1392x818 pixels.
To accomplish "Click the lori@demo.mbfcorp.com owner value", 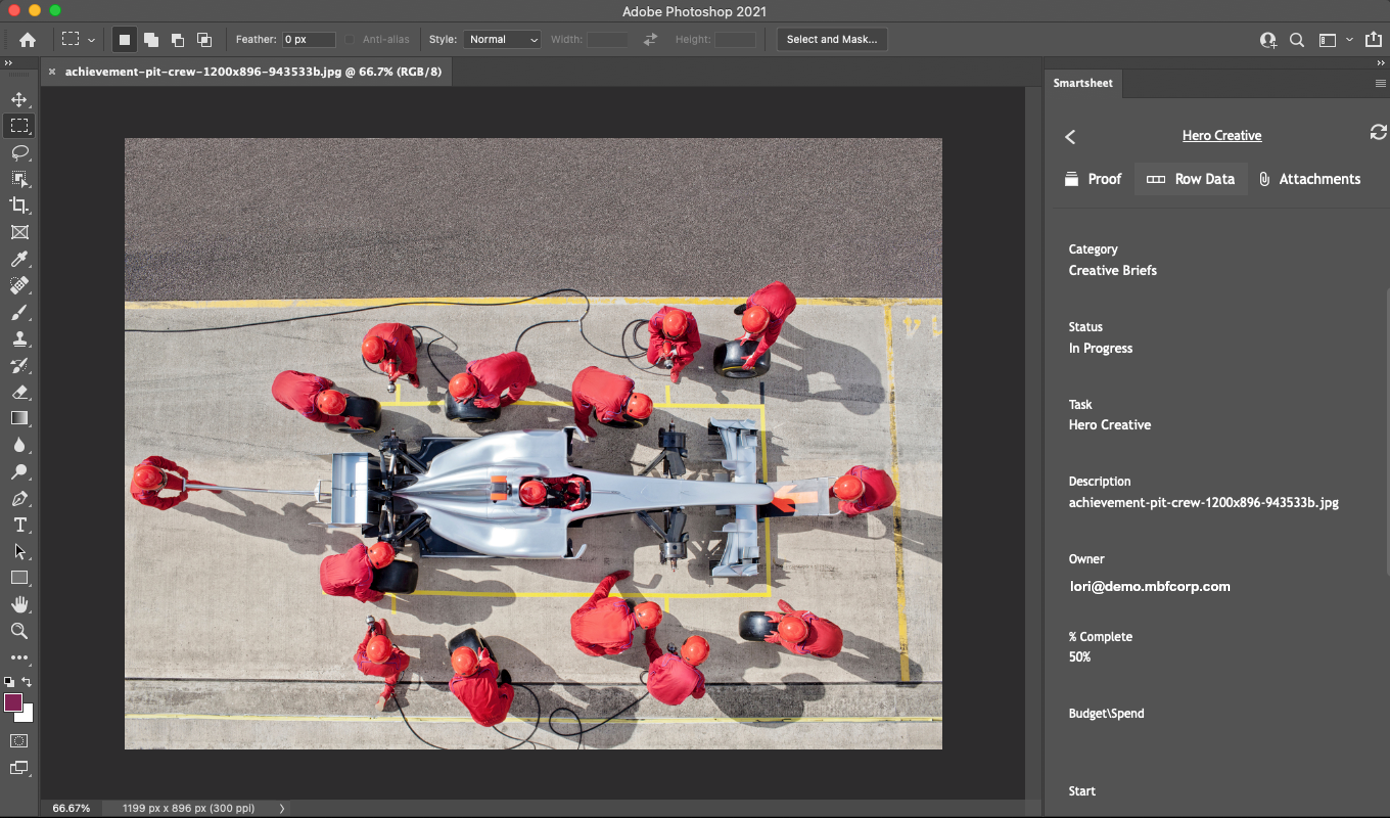I will 1150,587.
